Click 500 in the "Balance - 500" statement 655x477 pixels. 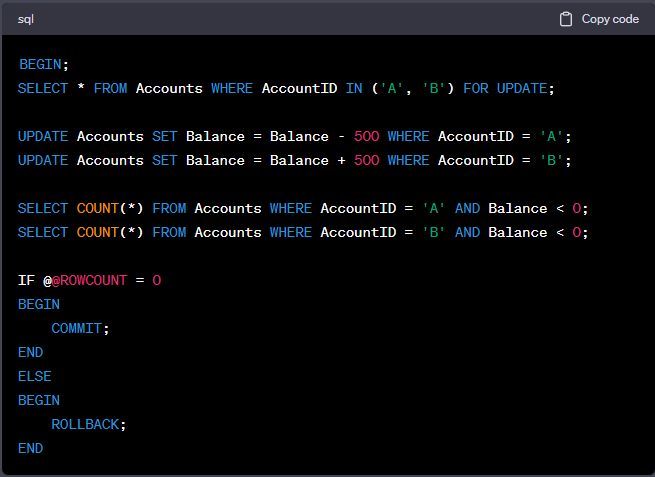(x=366, y=137)
